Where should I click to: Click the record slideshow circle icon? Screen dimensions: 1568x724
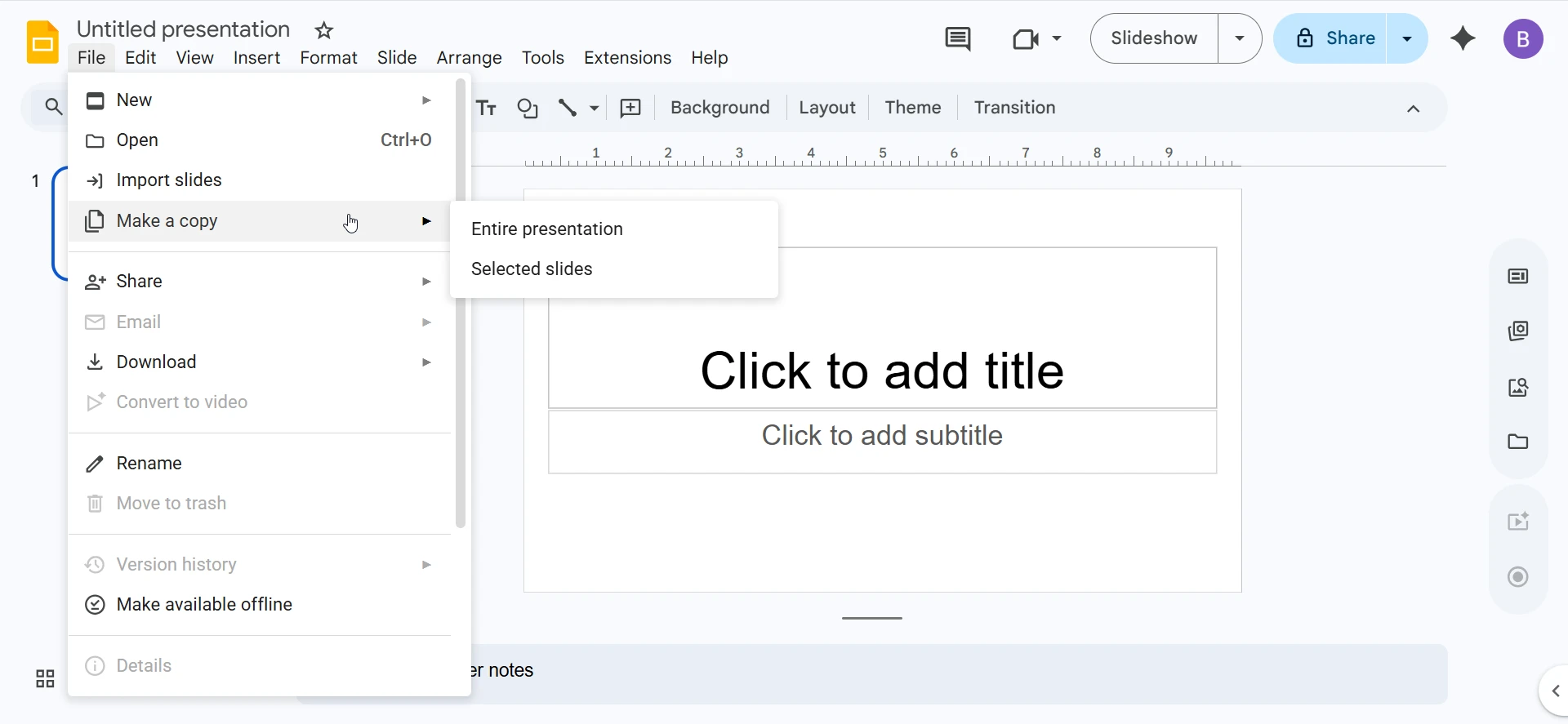(x=1518, y=577)
